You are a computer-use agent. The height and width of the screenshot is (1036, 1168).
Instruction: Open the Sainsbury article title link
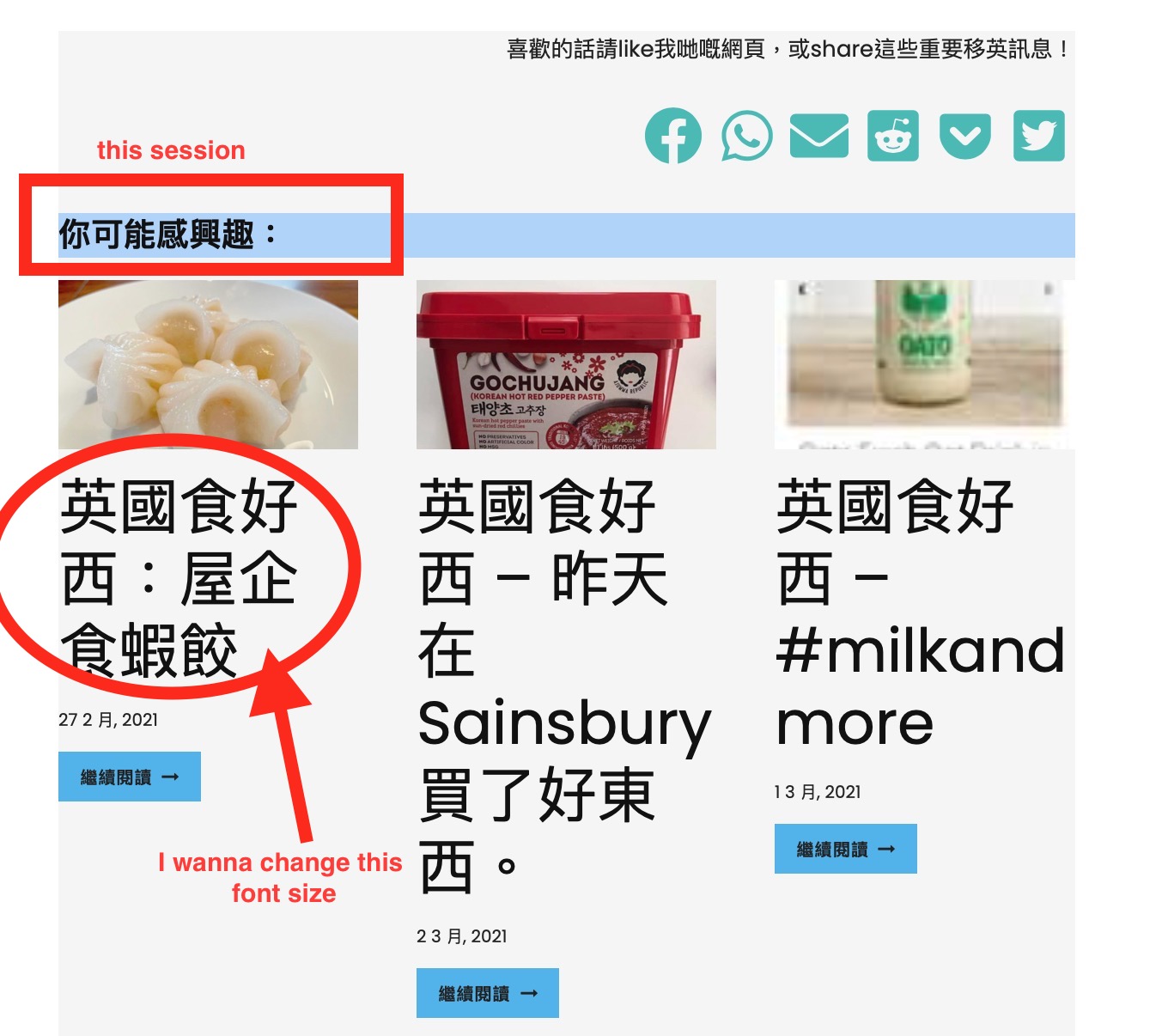[x=564, y=686]
